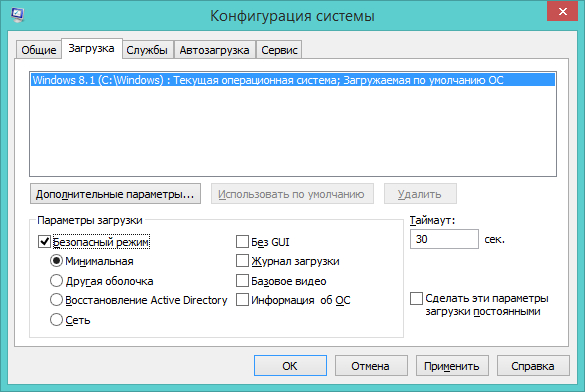
Task: Open Дополнительные параметры dialog
Action: tap(115, 194)
